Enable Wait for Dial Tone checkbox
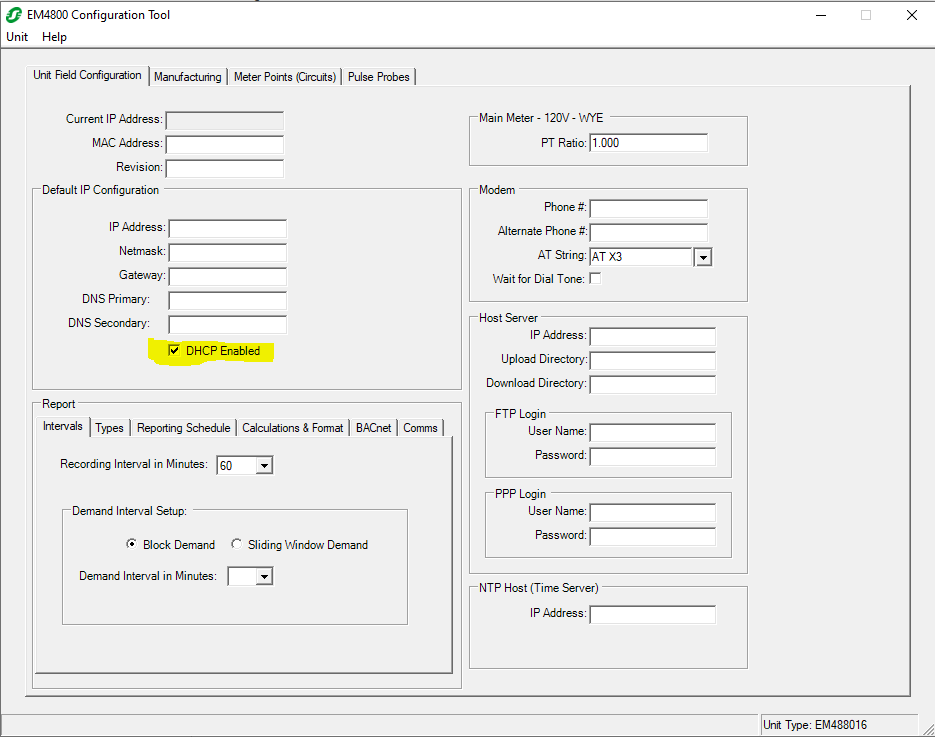935x737 pixels. (595, 278)
